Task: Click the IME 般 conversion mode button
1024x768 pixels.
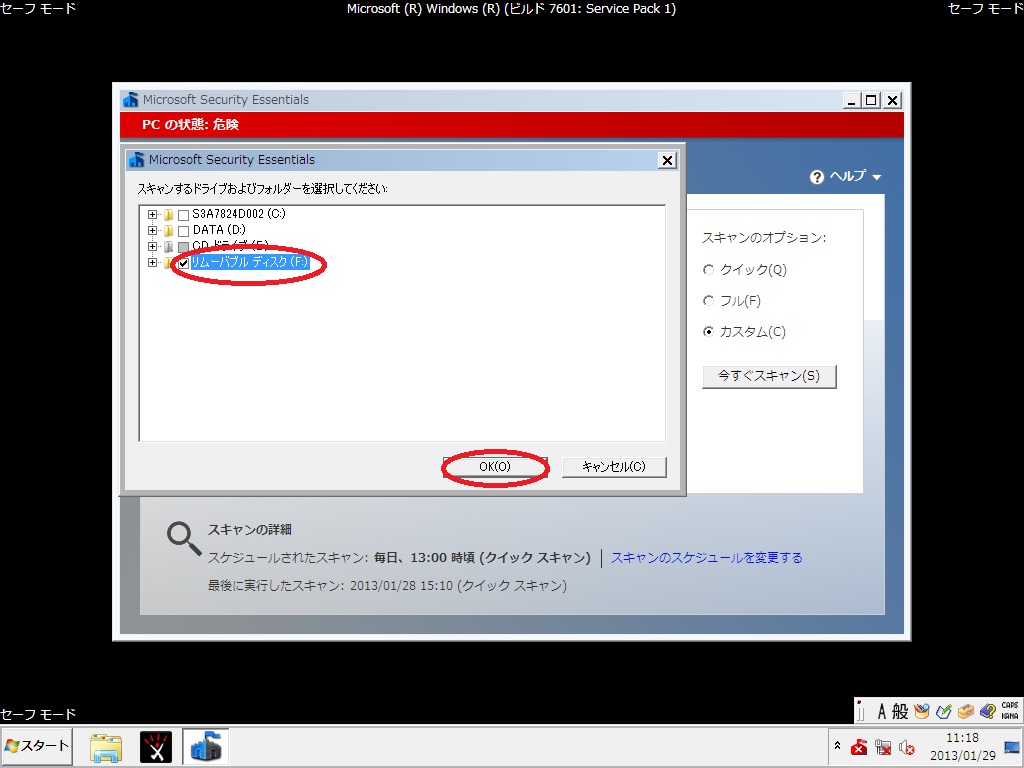Action: point(901,711)
